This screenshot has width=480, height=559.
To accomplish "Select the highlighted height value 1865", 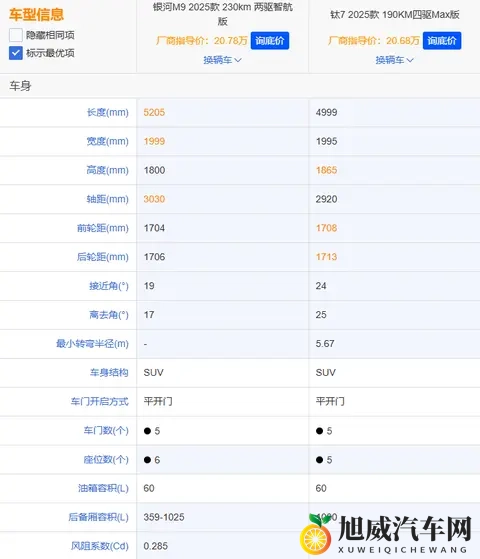I will point(326,170).
